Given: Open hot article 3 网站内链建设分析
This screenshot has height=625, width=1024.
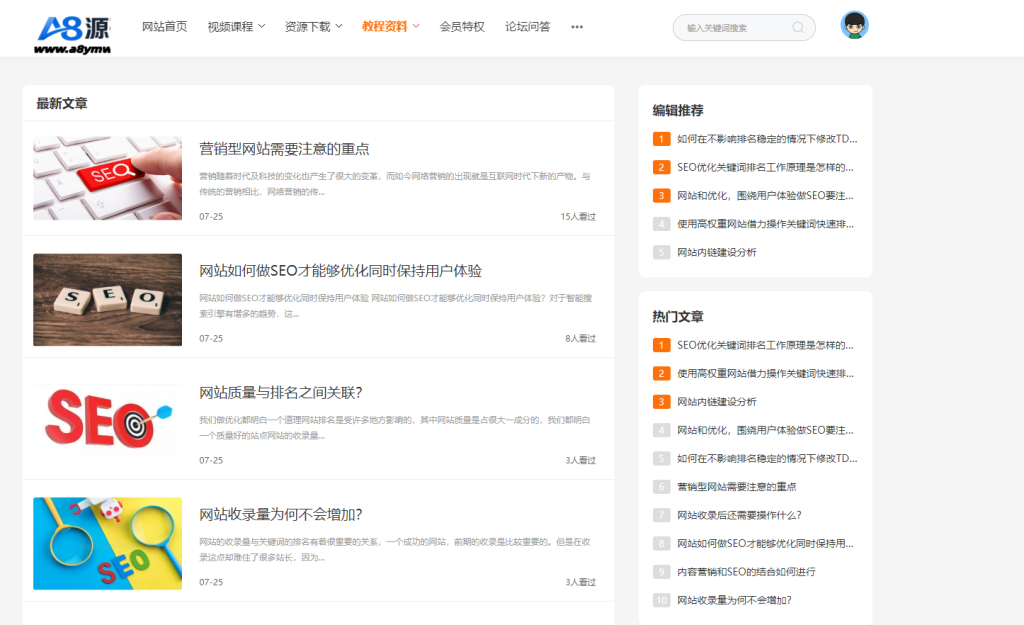Looking at the screenshot, I should pyautogui.click(x=716, y=402).
